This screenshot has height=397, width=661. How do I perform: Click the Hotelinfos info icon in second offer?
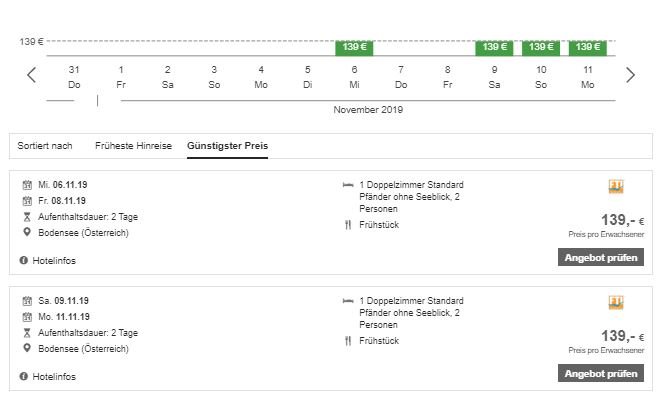24,376
